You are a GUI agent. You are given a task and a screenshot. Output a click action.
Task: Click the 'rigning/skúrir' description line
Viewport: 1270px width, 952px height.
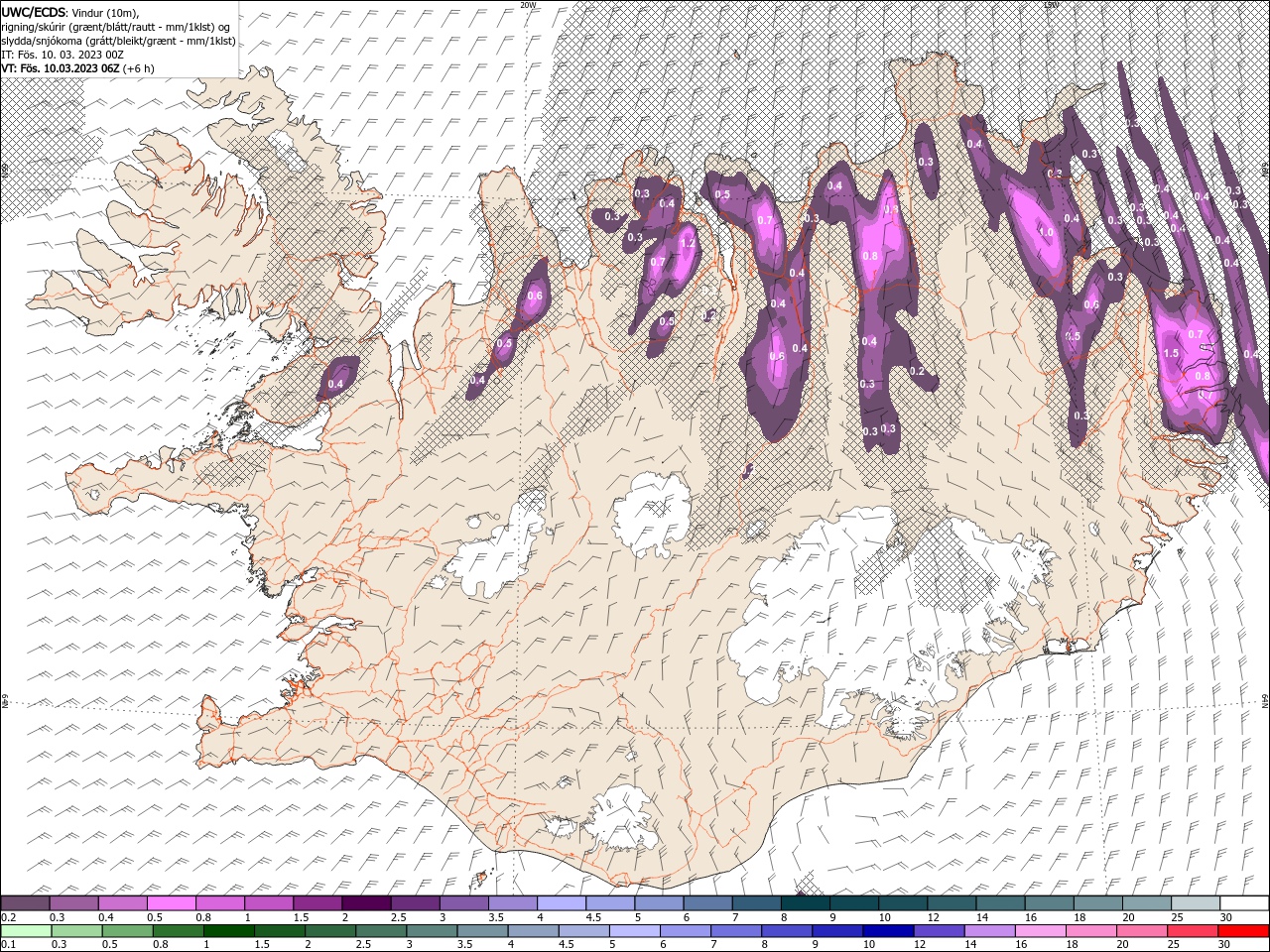click(x=115, y=27)
